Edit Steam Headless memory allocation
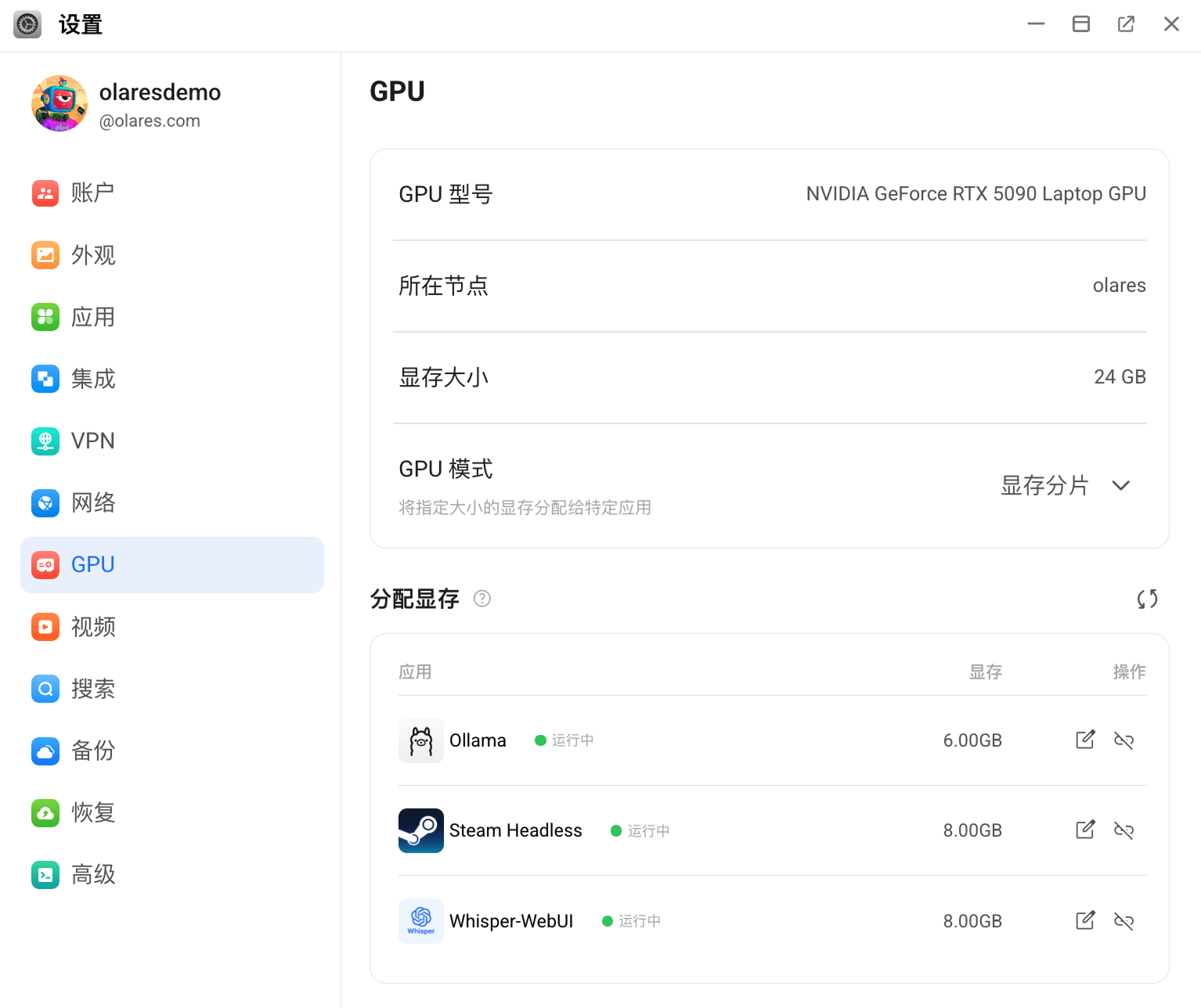This screenshot has height=1008, width=1201. tap(1085, 830)
